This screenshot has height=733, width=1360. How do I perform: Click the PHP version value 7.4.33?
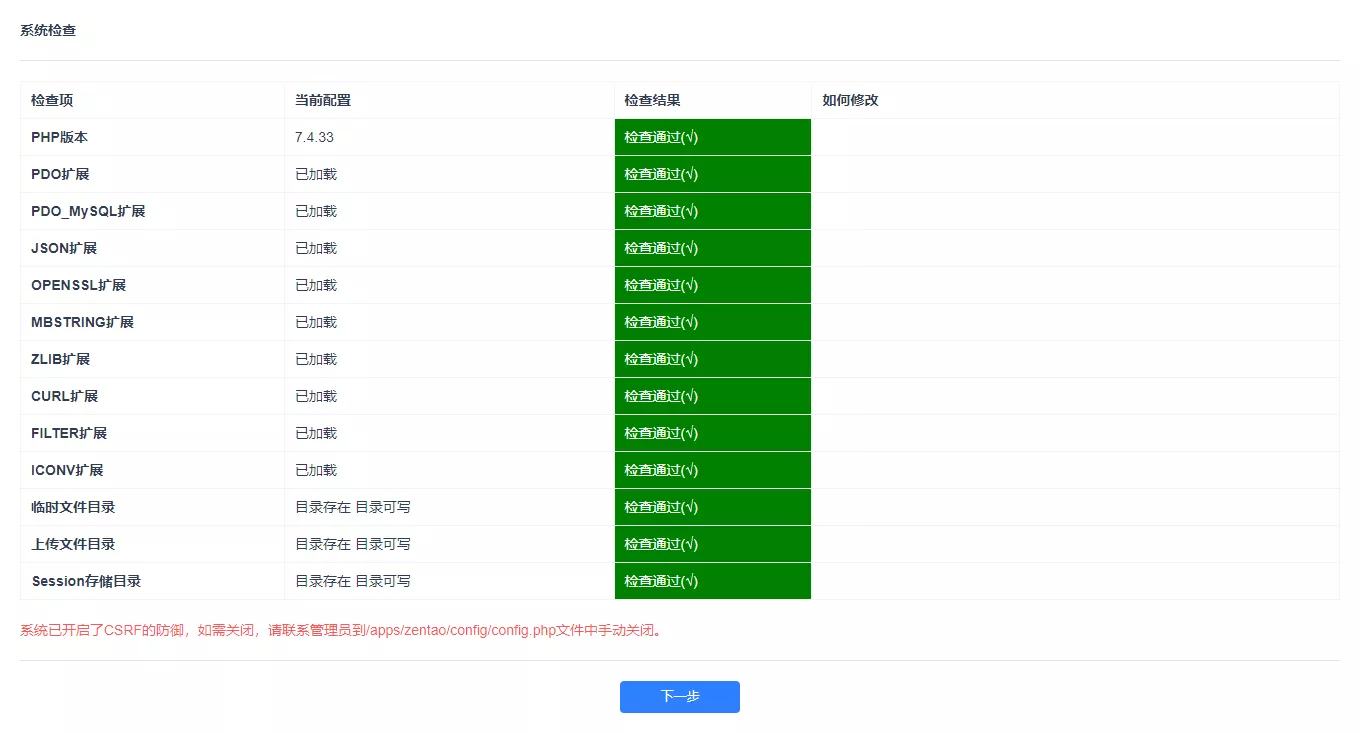[314, 137]
